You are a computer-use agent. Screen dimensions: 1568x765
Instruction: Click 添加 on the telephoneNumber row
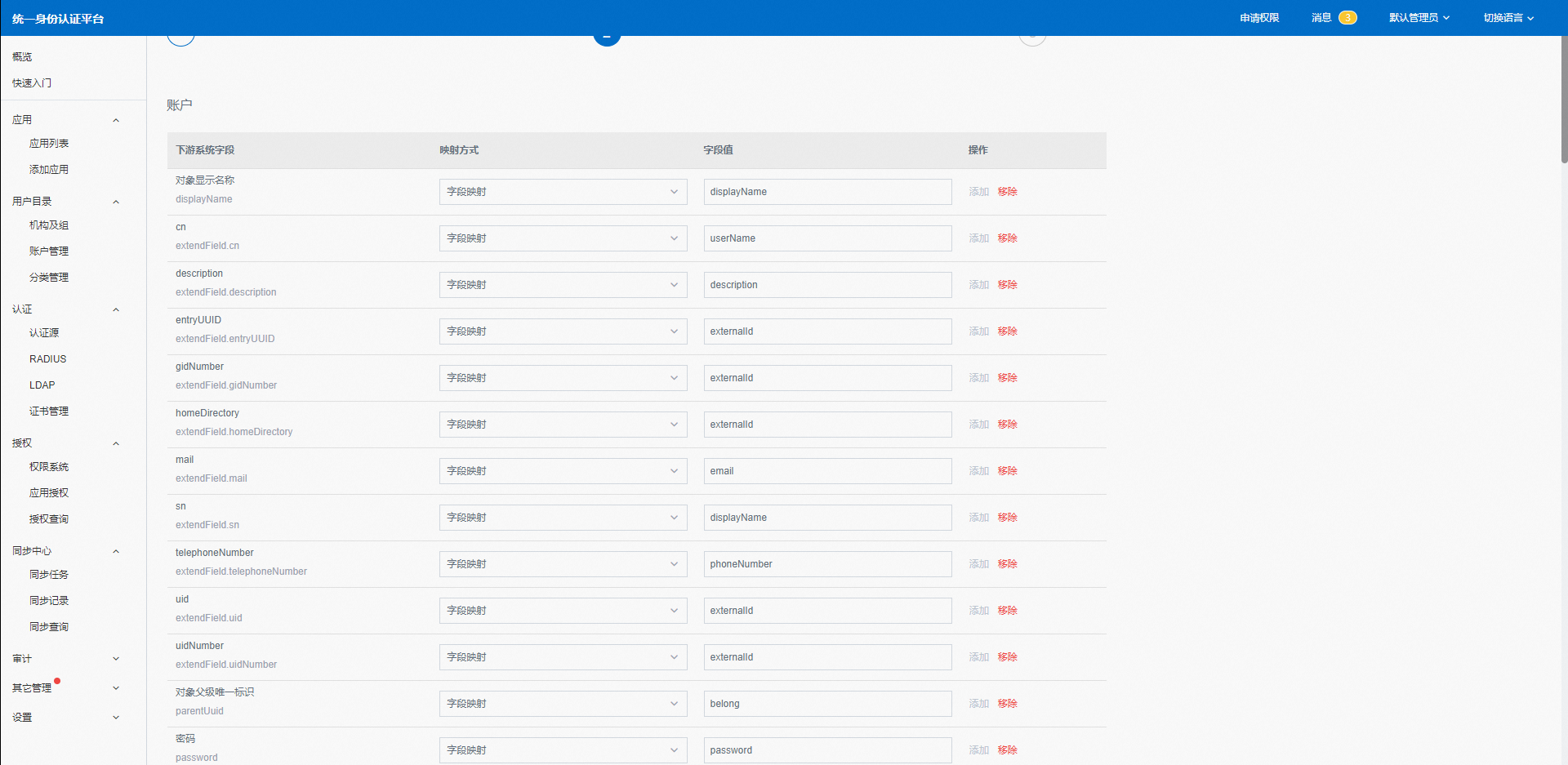(x=978, y=564)
